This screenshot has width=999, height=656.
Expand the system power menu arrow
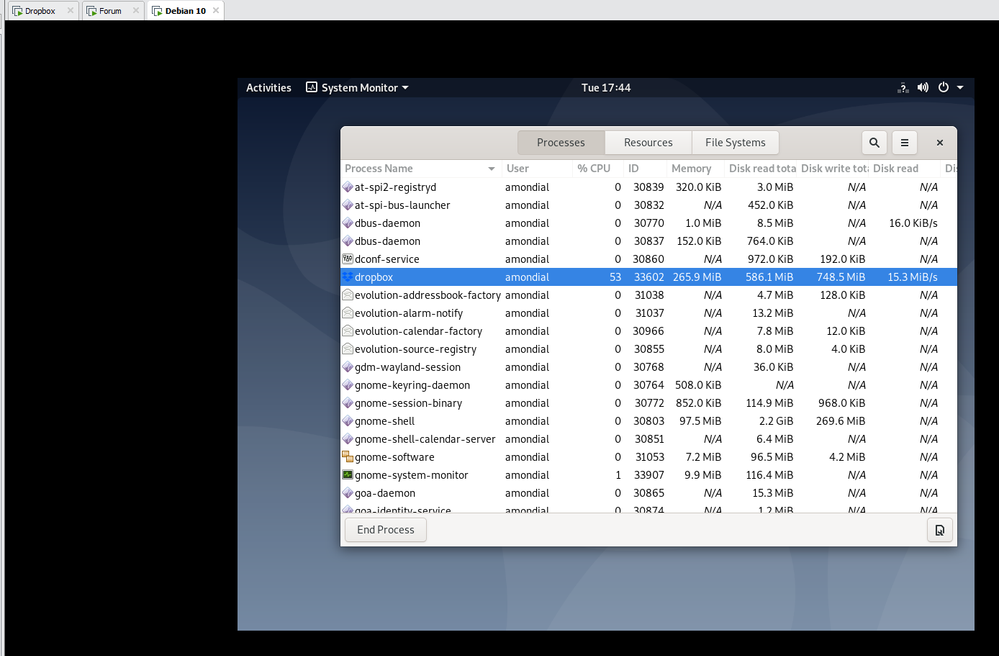point(960,88)
